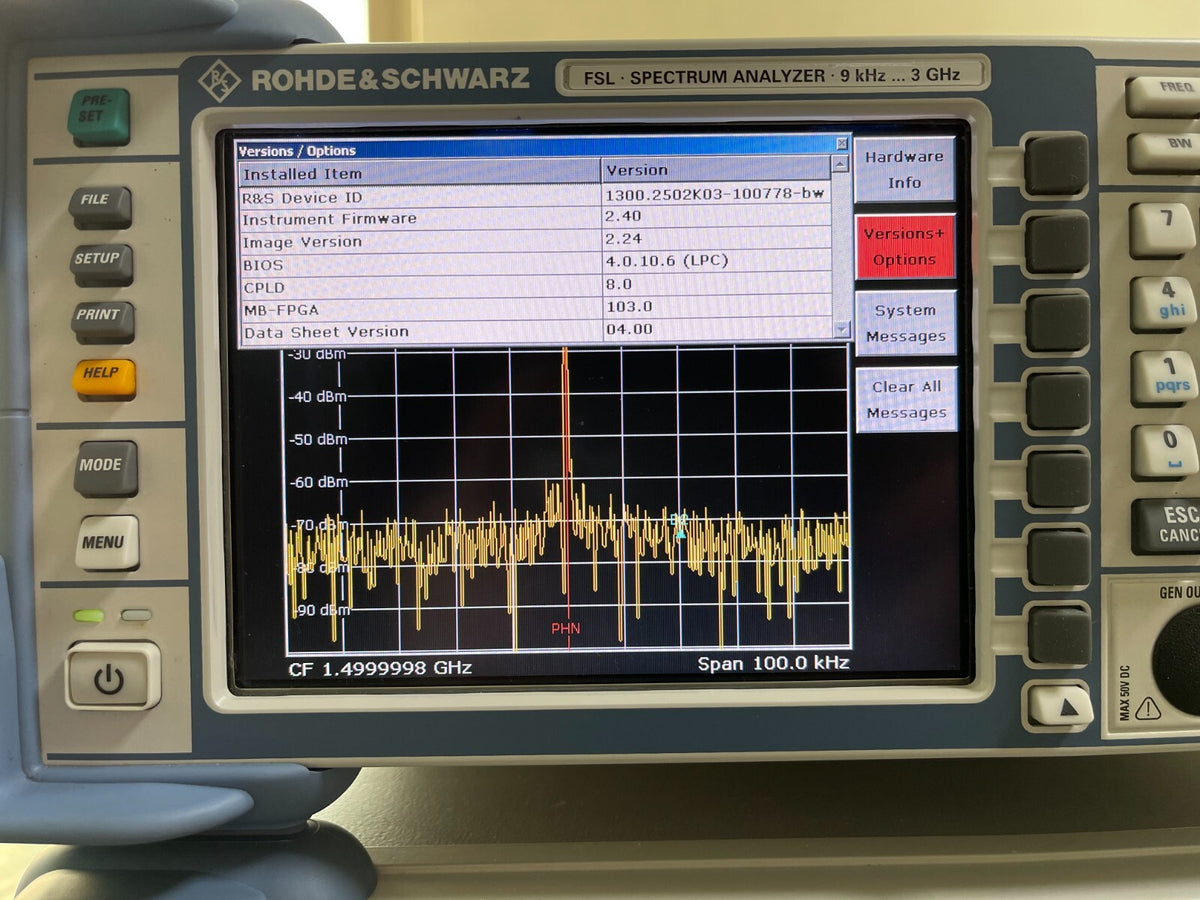Viewport: 1200px width, 900px height.
Task: Click the yellow HELP key
Action: click(103, 378)
